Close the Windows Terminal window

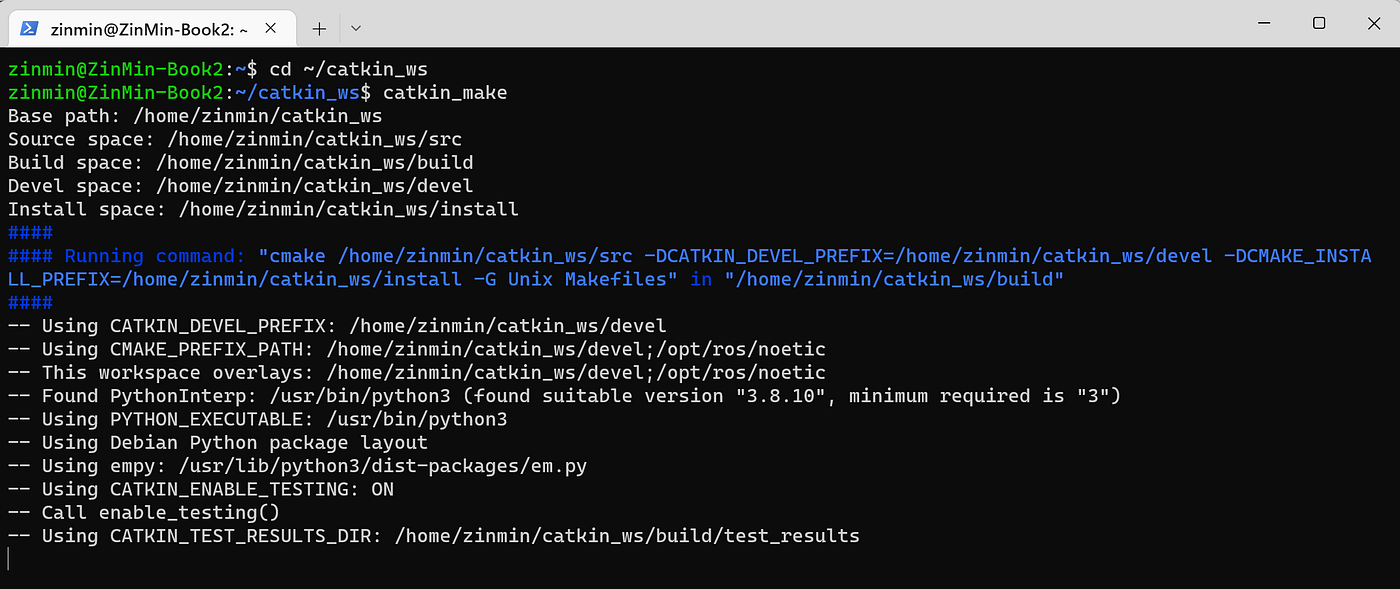pyautogui.click(x=1374, y=23)
